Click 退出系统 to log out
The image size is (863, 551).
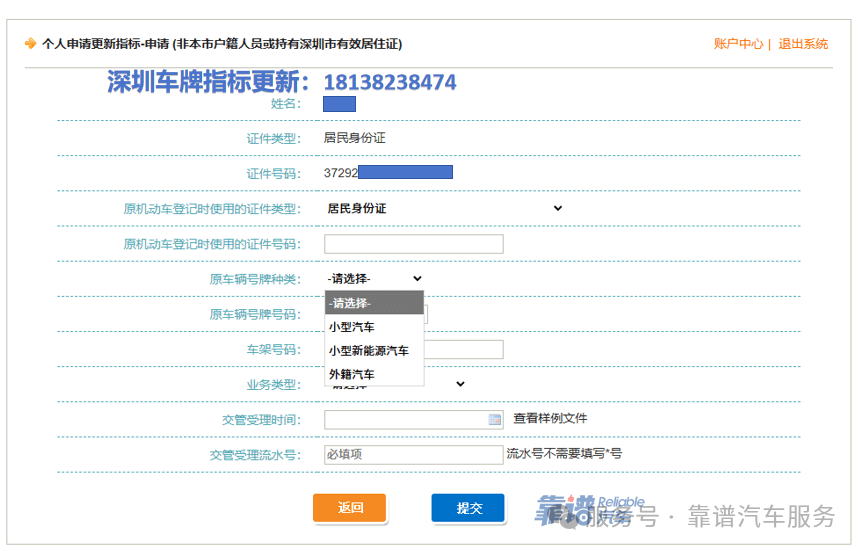(x=803, y=44)
